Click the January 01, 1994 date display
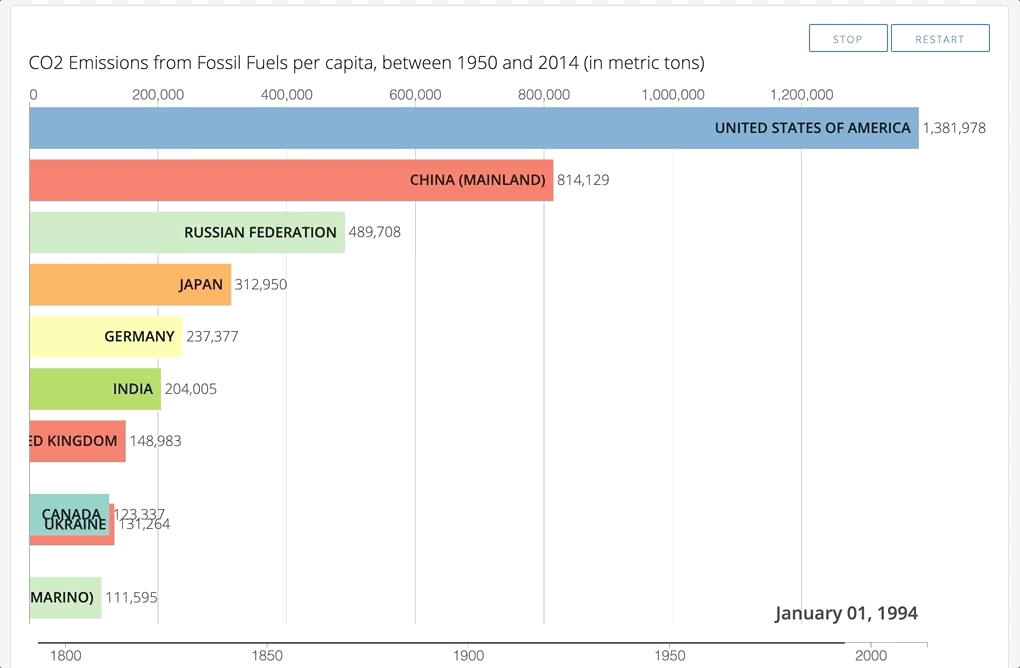1020x668 pixels. [x=847, y=613]
